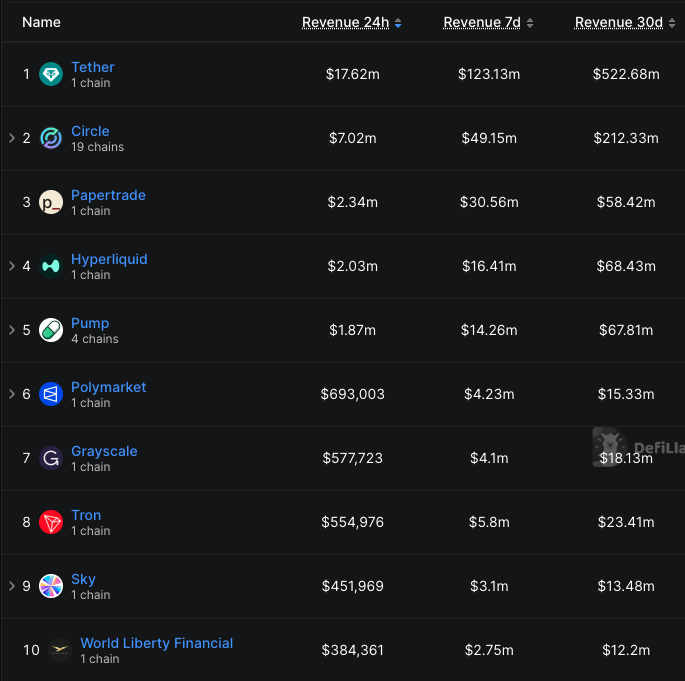Click the Pump pill logo icon
685x681 pixels.
pyautogui.click(x=51, y=330)
